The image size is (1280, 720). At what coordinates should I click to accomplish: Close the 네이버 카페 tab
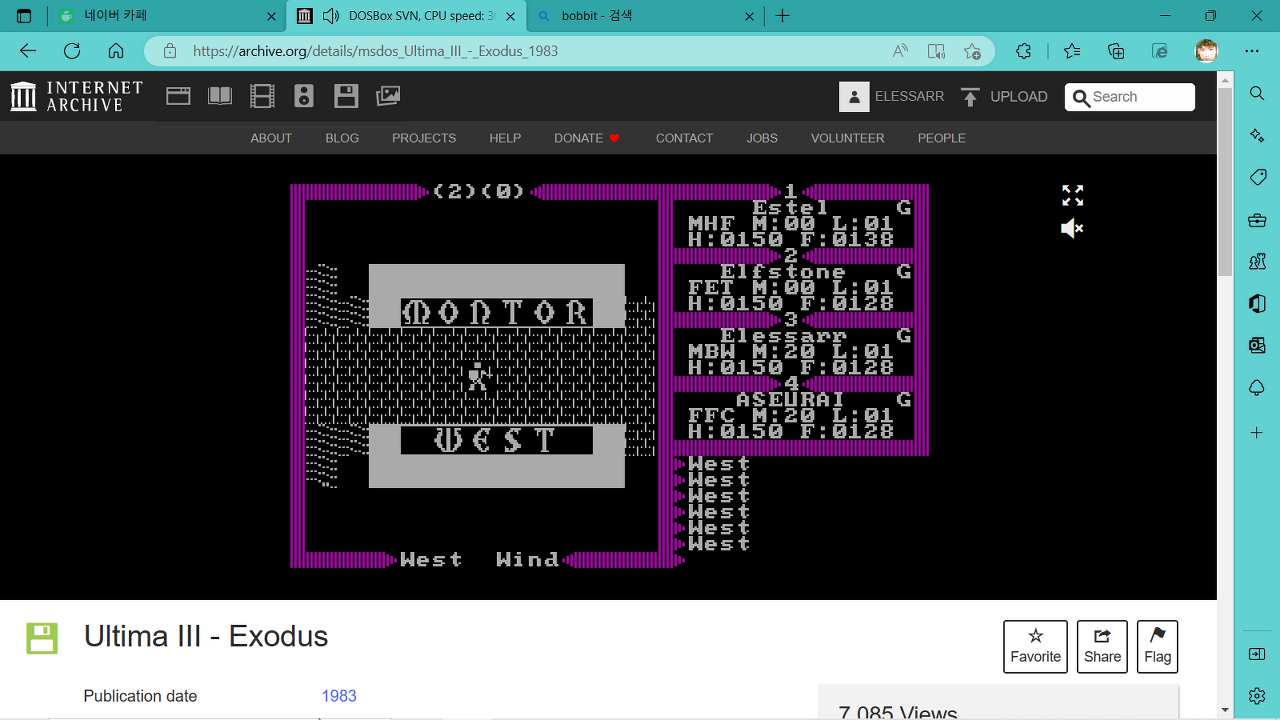coord(272,16)
